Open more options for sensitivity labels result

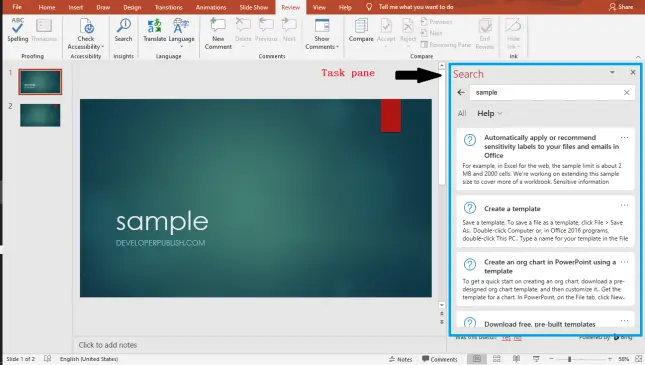[624, 137]
